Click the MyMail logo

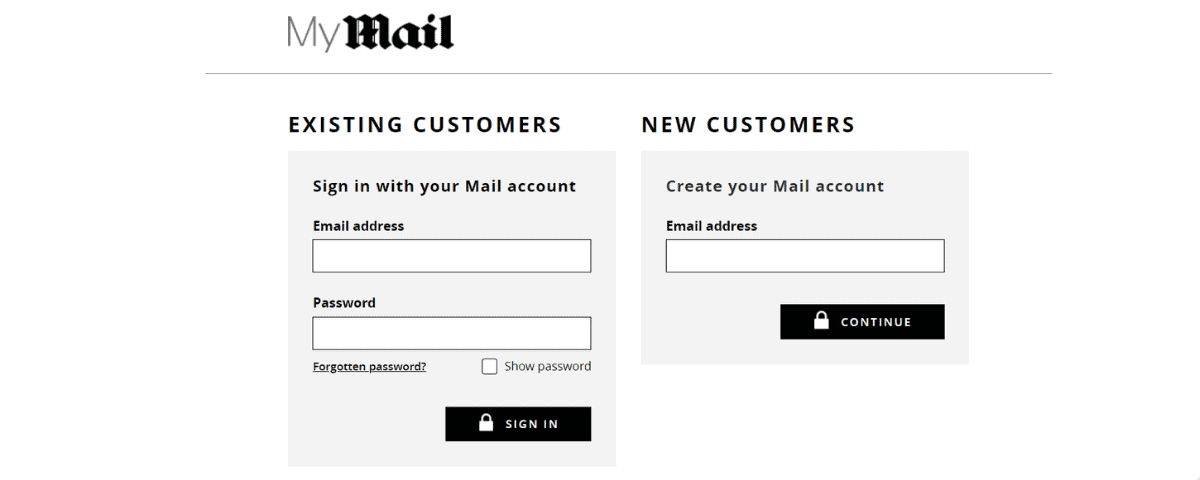[x=370, y=33]
